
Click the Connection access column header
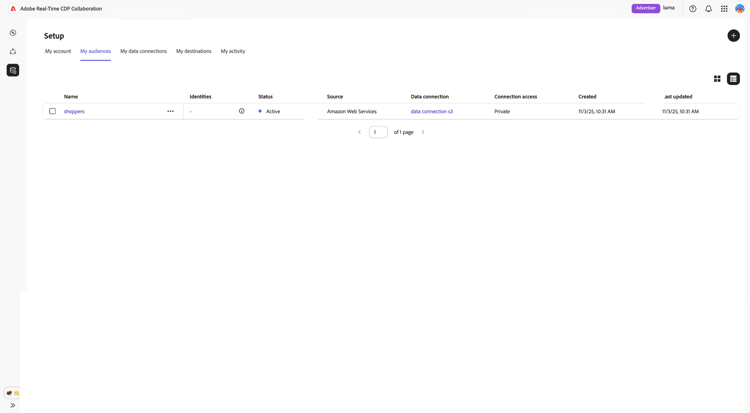[516, 97]
